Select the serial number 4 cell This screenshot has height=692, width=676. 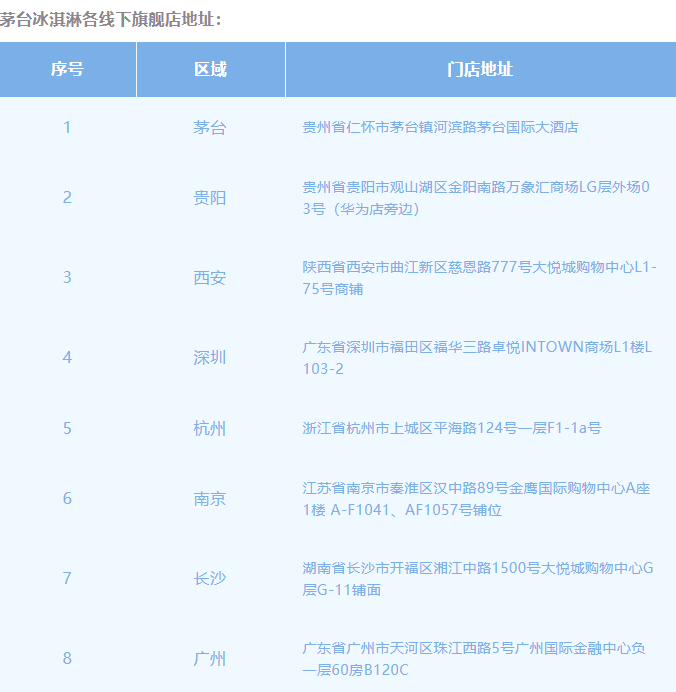[x=67, y=357]
